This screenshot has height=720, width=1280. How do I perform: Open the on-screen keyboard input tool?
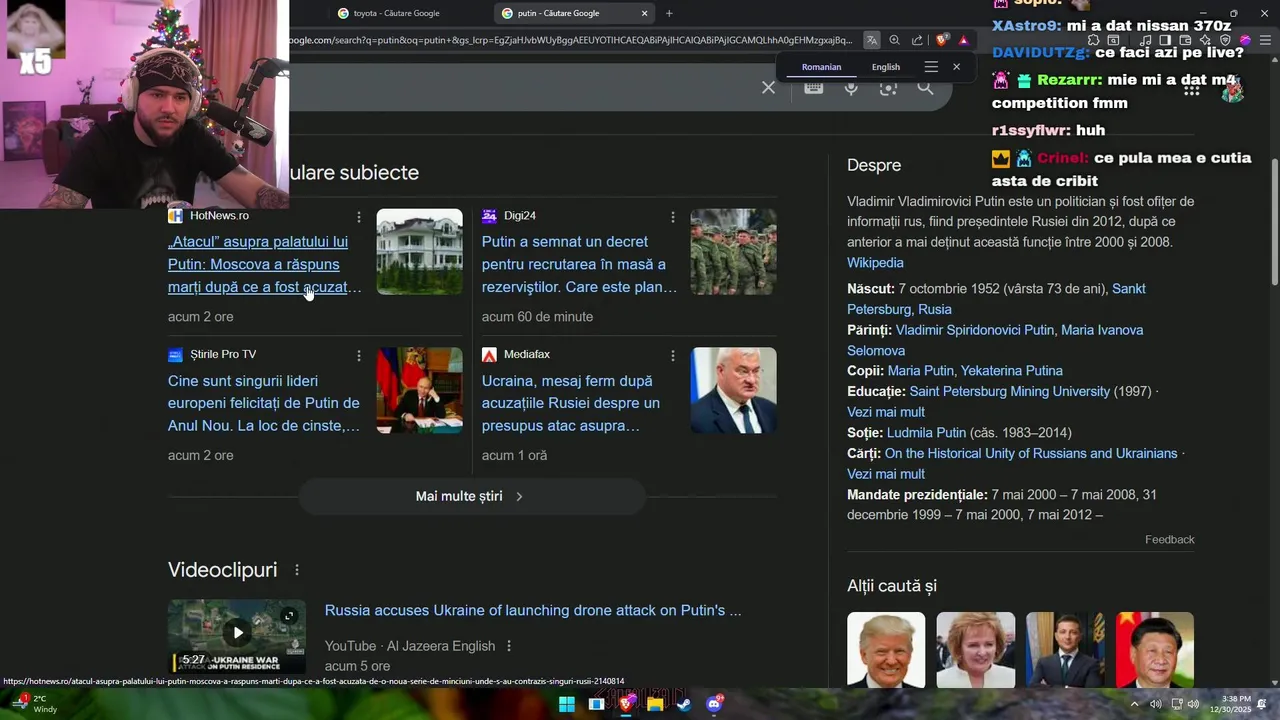[814, 88]
